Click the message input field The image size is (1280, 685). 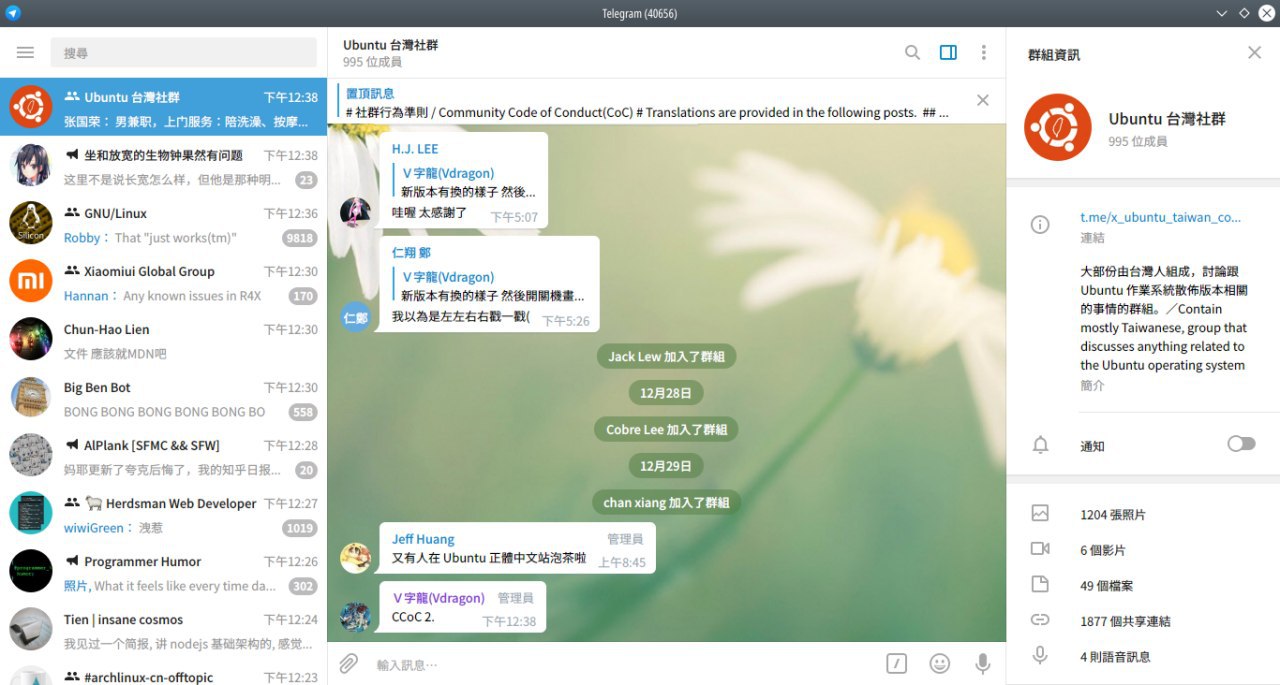tap(625, 664)
